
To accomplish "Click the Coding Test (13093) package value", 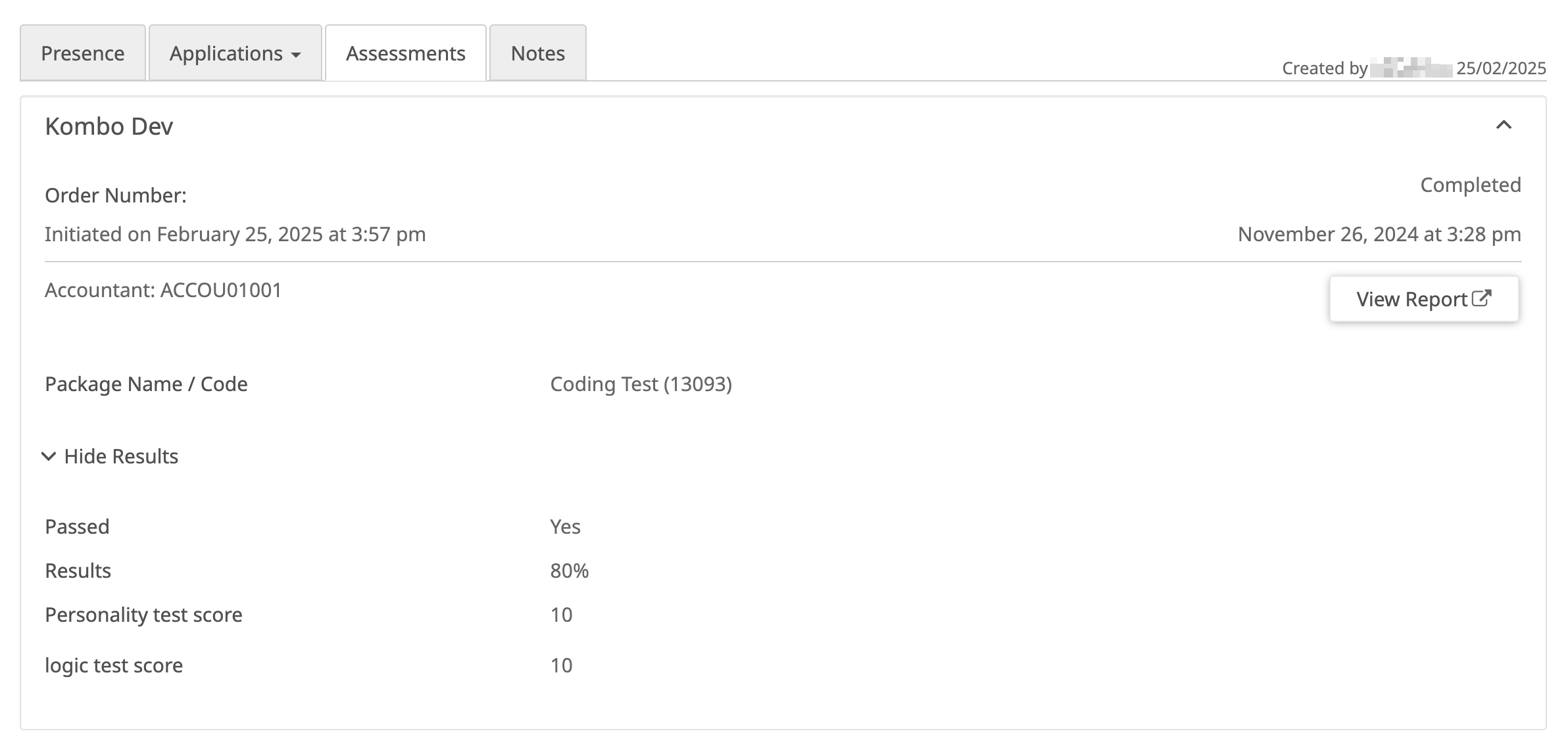I will pos(641,384).
